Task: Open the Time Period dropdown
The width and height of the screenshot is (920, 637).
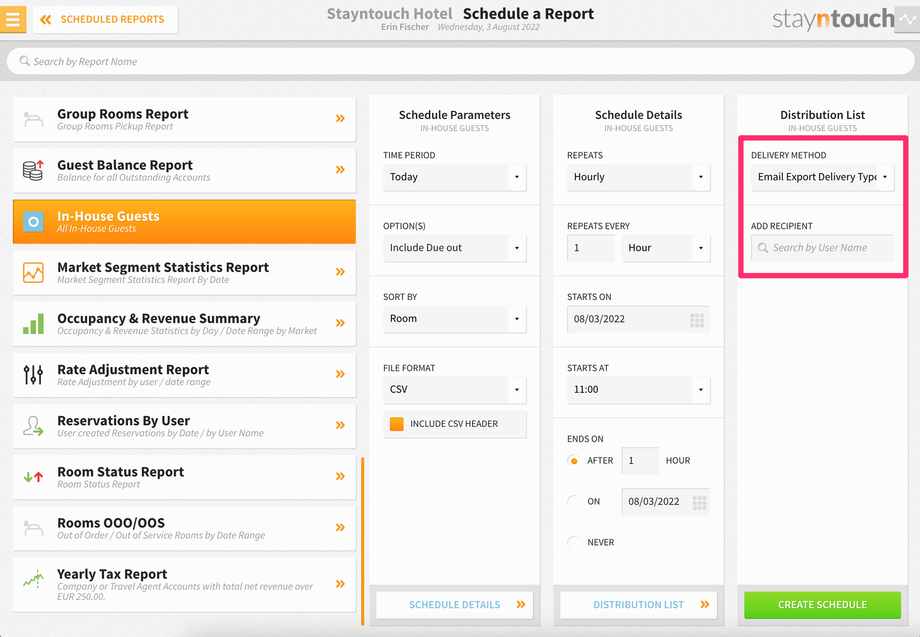Action: click(455, 177)
